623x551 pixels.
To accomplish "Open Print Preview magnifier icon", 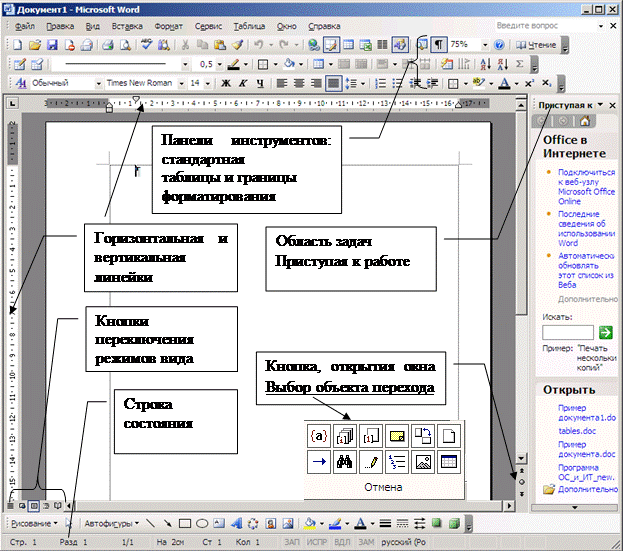I will click(126, 44).
